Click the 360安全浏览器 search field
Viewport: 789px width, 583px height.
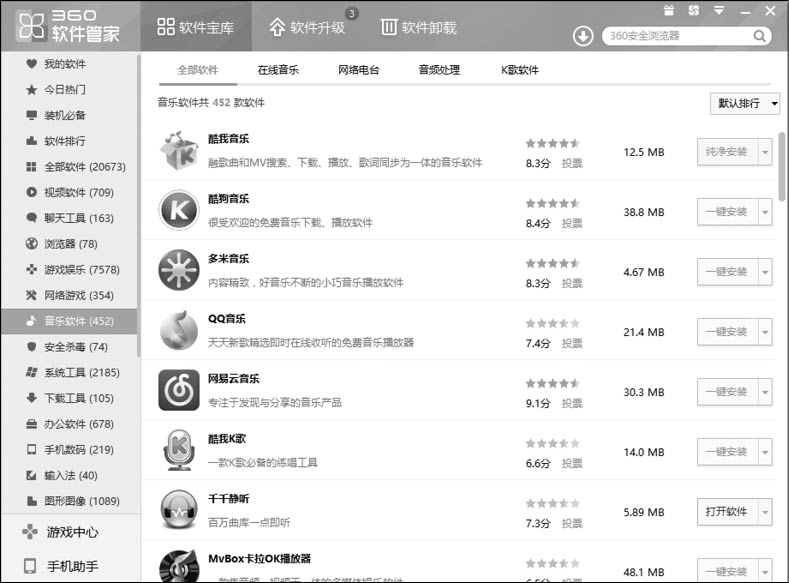pyautogui.click(x=677, y=36)
